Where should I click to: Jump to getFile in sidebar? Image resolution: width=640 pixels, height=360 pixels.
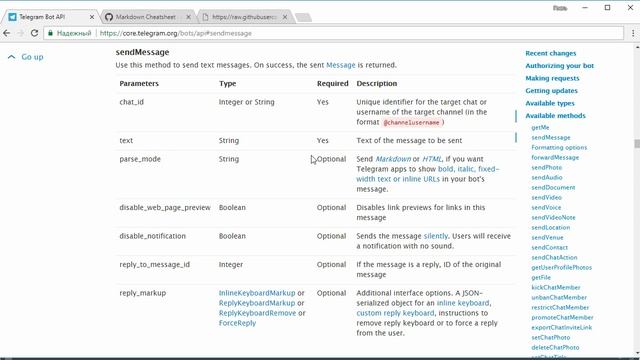(x=541, y=278)
